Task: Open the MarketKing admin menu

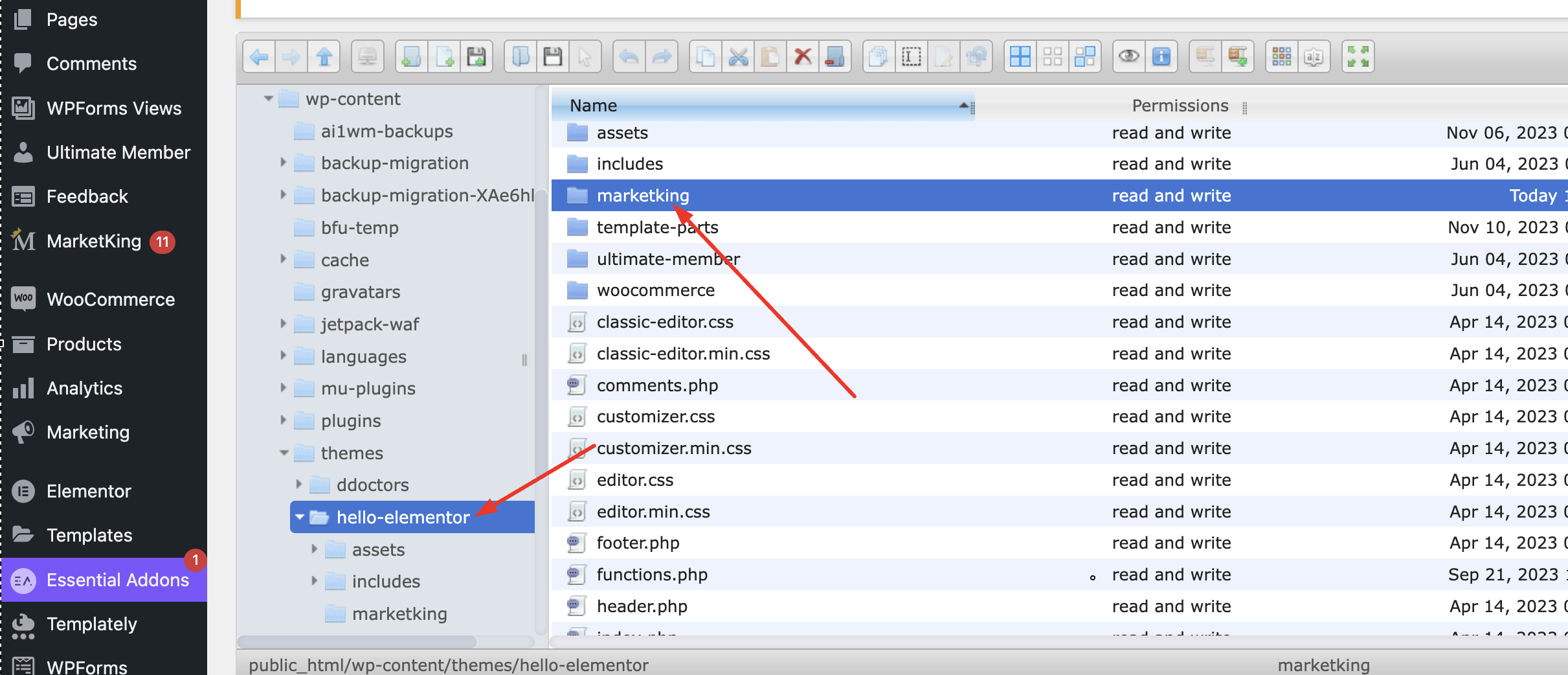Action: coord(104,241)
